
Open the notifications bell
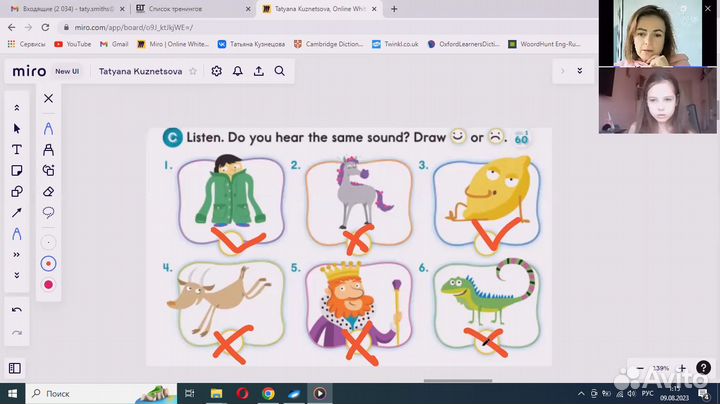click(x=237, y=71)
